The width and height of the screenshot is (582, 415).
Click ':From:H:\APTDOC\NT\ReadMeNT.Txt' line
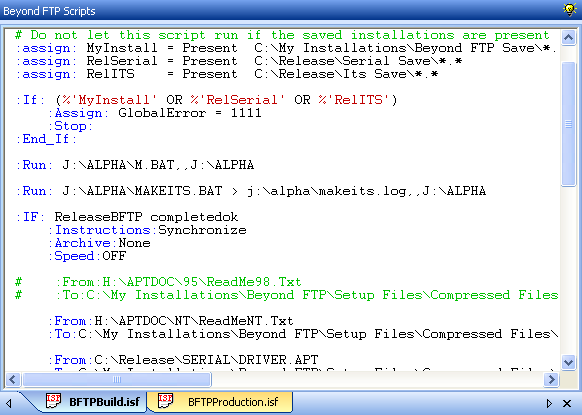(x=171, y=321)
